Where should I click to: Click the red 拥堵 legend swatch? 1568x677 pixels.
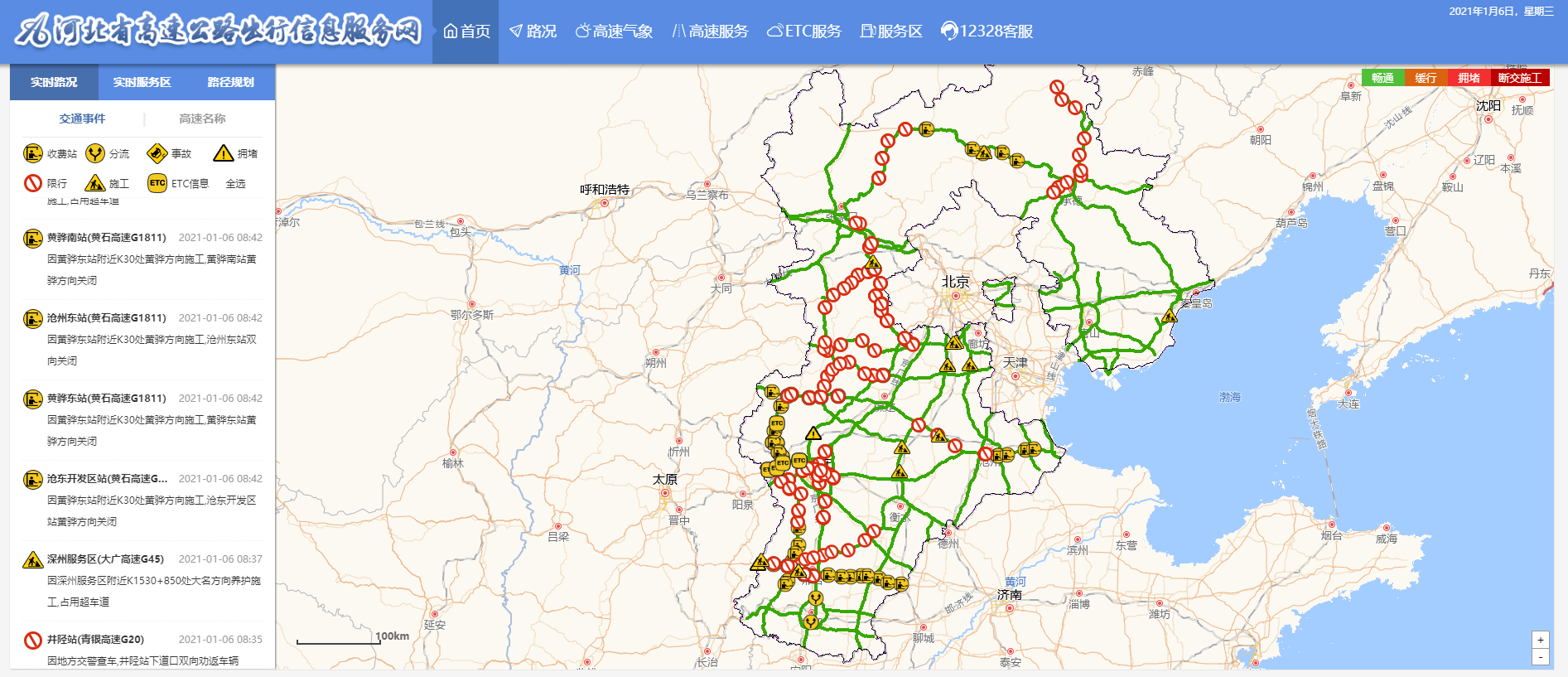point(1469,78)
